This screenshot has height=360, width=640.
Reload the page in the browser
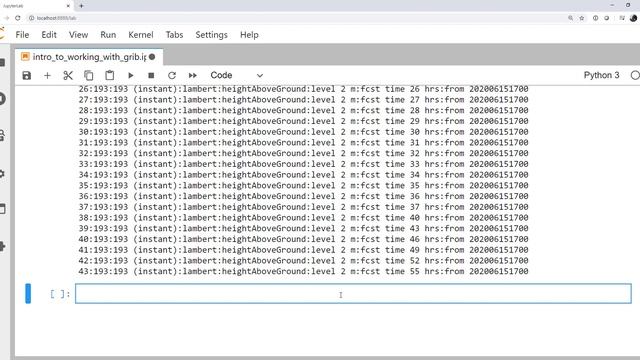[18, 18]
